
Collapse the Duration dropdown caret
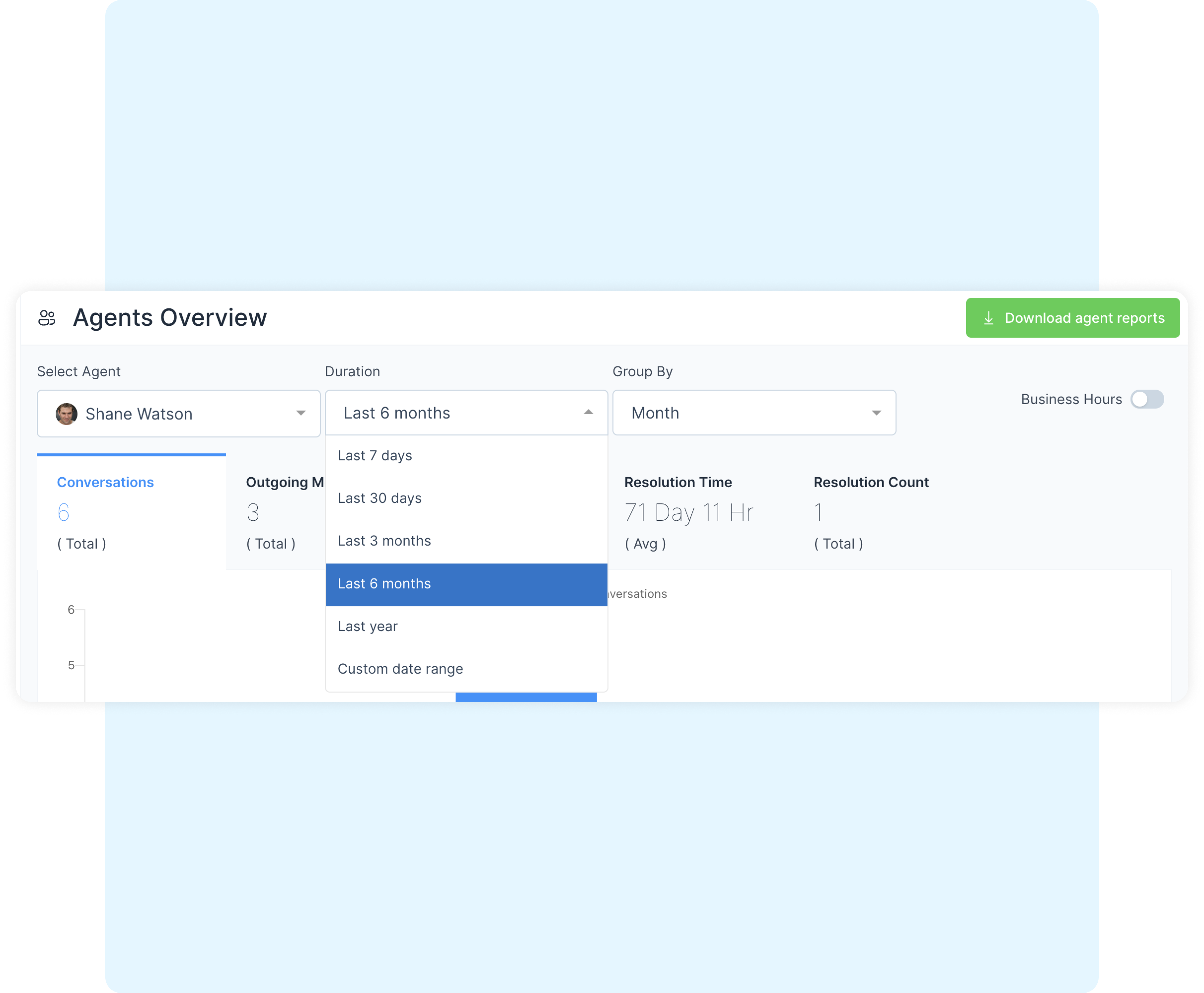pyautogui.click(x=588, y=412)
